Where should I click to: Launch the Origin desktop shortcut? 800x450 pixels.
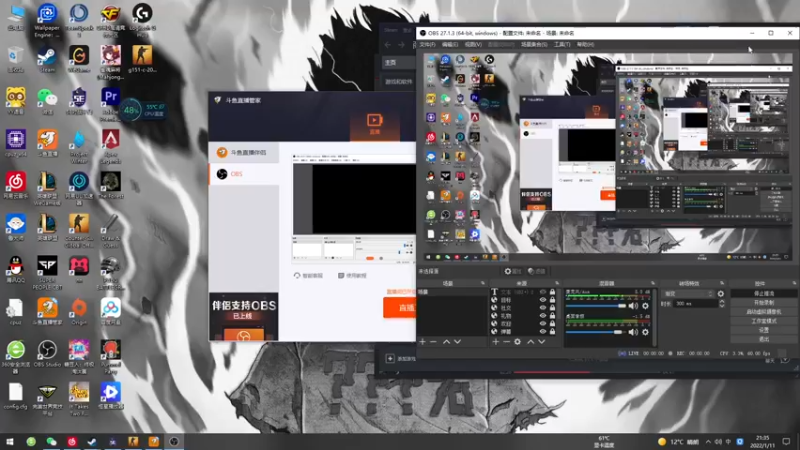click(79, 311)
